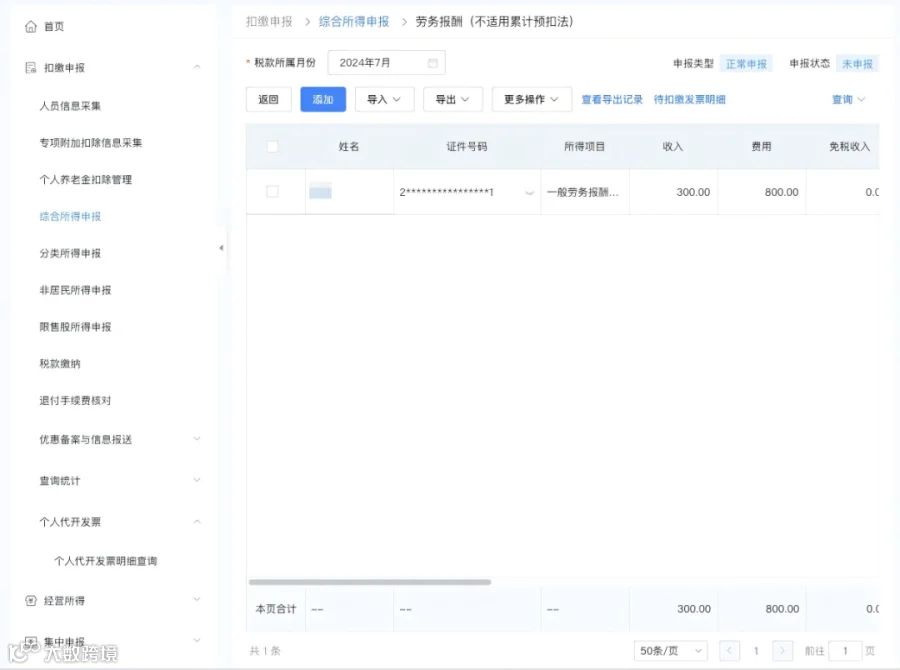Click the 姓名 column header
This screenshot has height=670, width=900.
point(349,146)
